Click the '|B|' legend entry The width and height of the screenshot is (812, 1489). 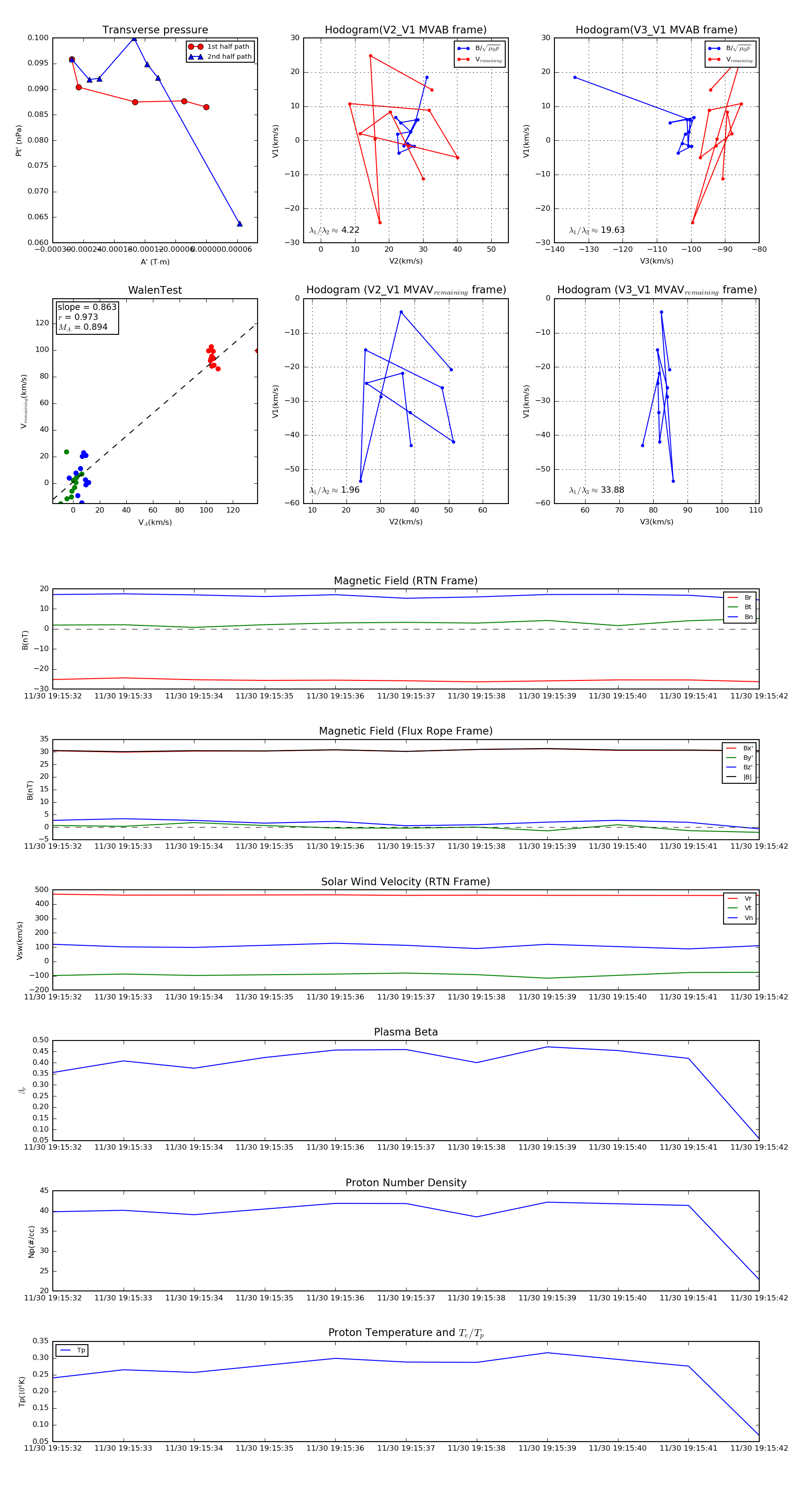[739, 777]
